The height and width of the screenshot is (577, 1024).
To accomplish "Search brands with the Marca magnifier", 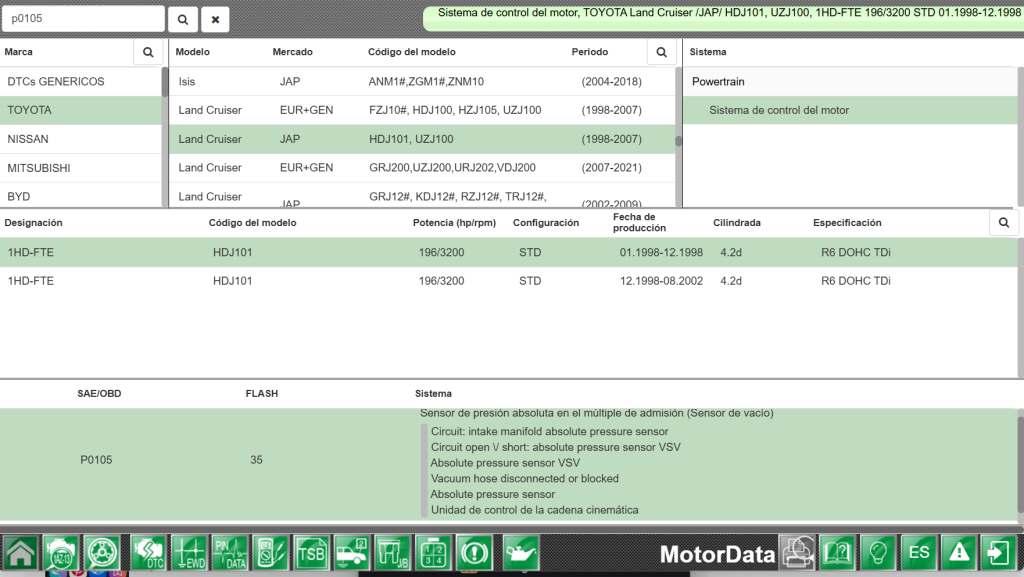I will pyautogui.click(x=148, y=52).
